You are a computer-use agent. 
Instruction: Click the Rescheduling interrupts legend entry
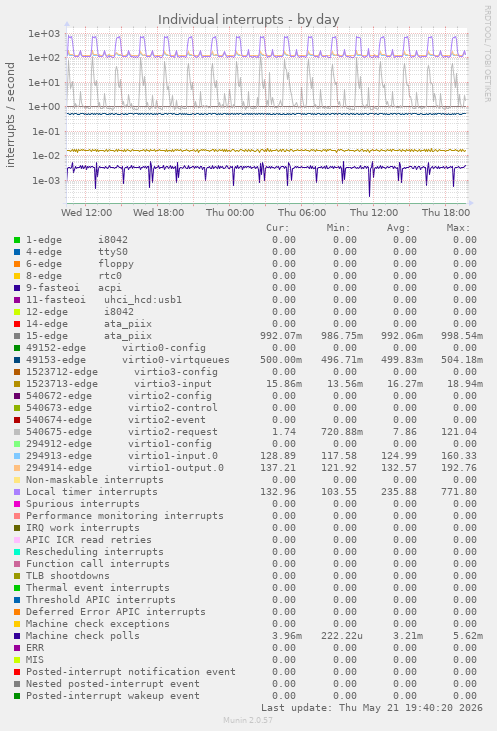tap(95, 552)
